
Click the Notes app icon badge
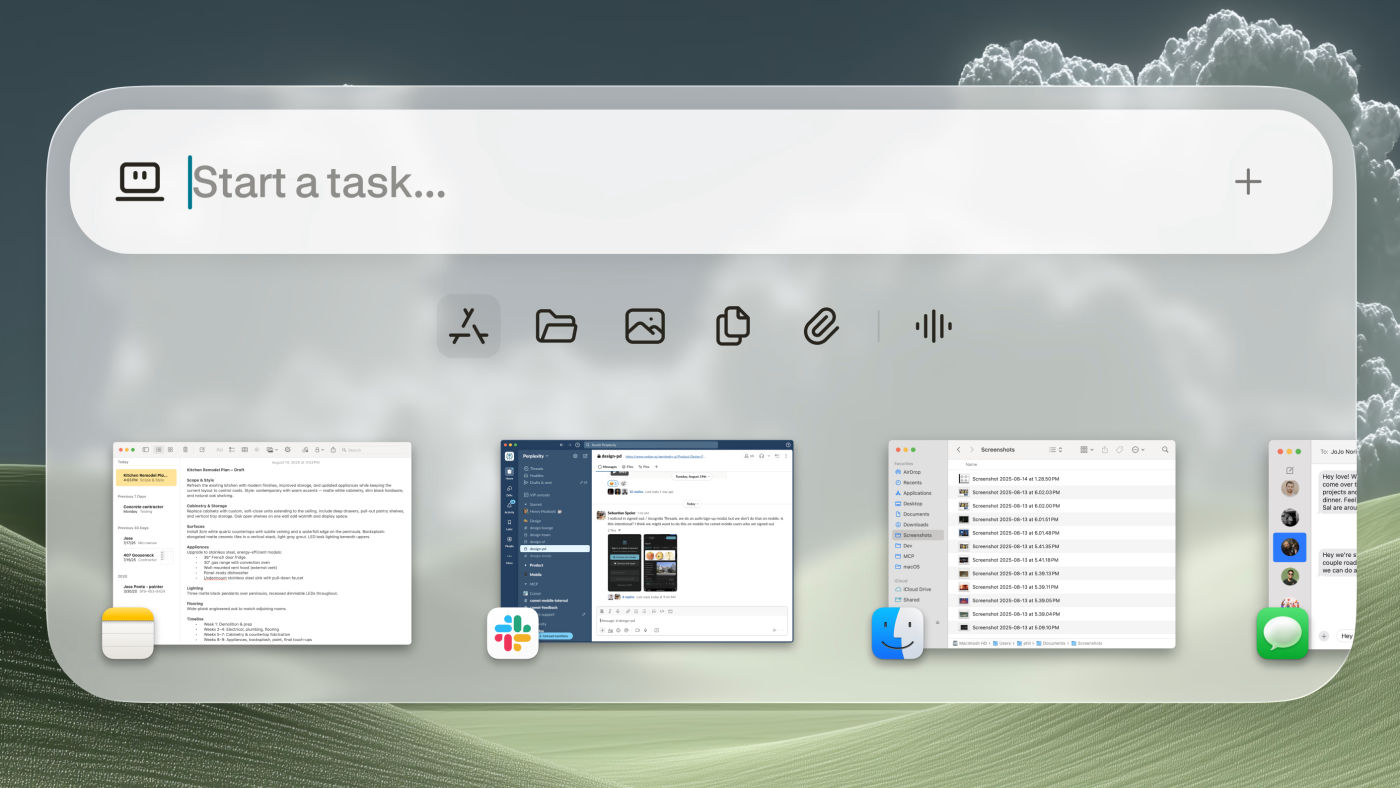coord(128,633)
